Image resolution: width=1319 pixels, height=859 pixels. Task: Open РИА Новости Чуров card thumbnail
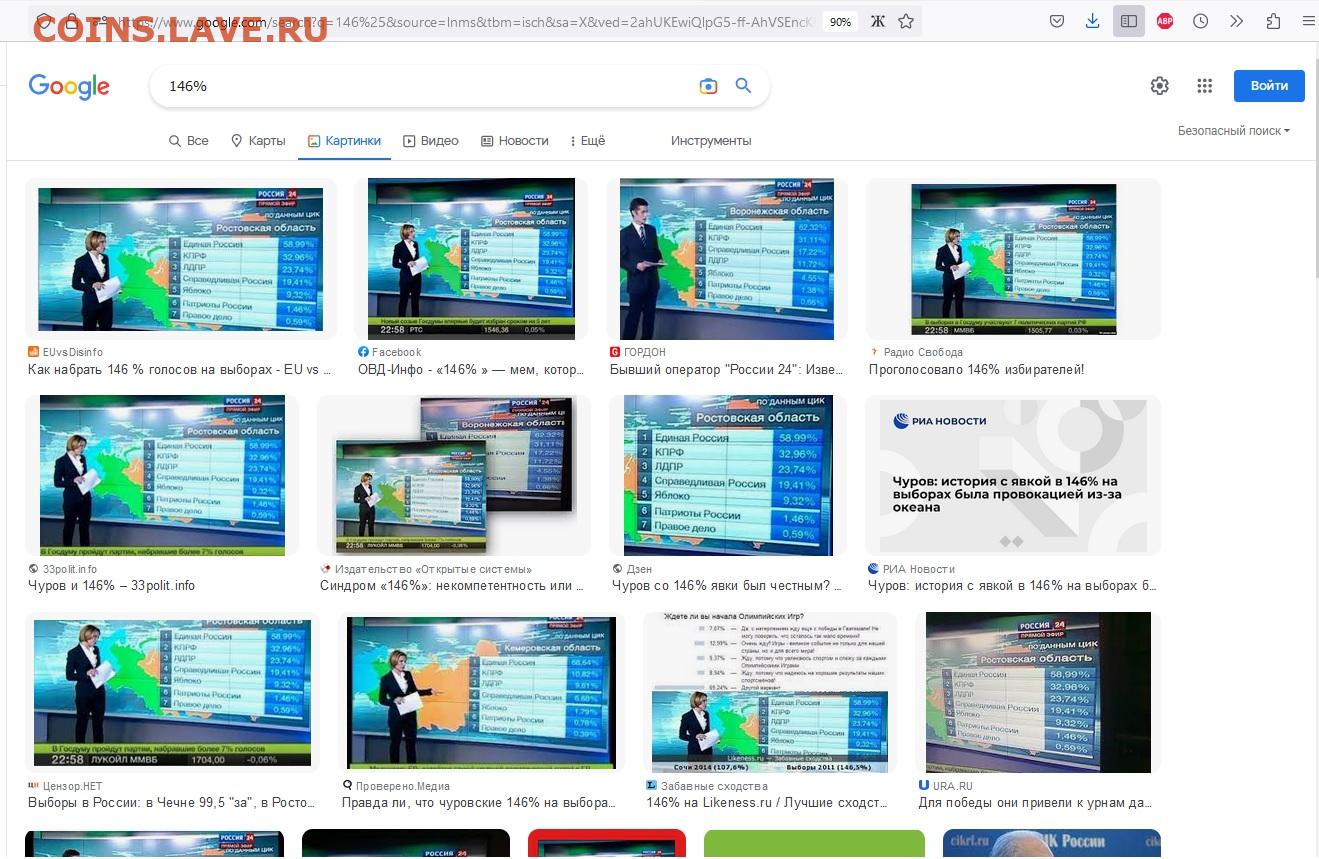pos(1013,476)
